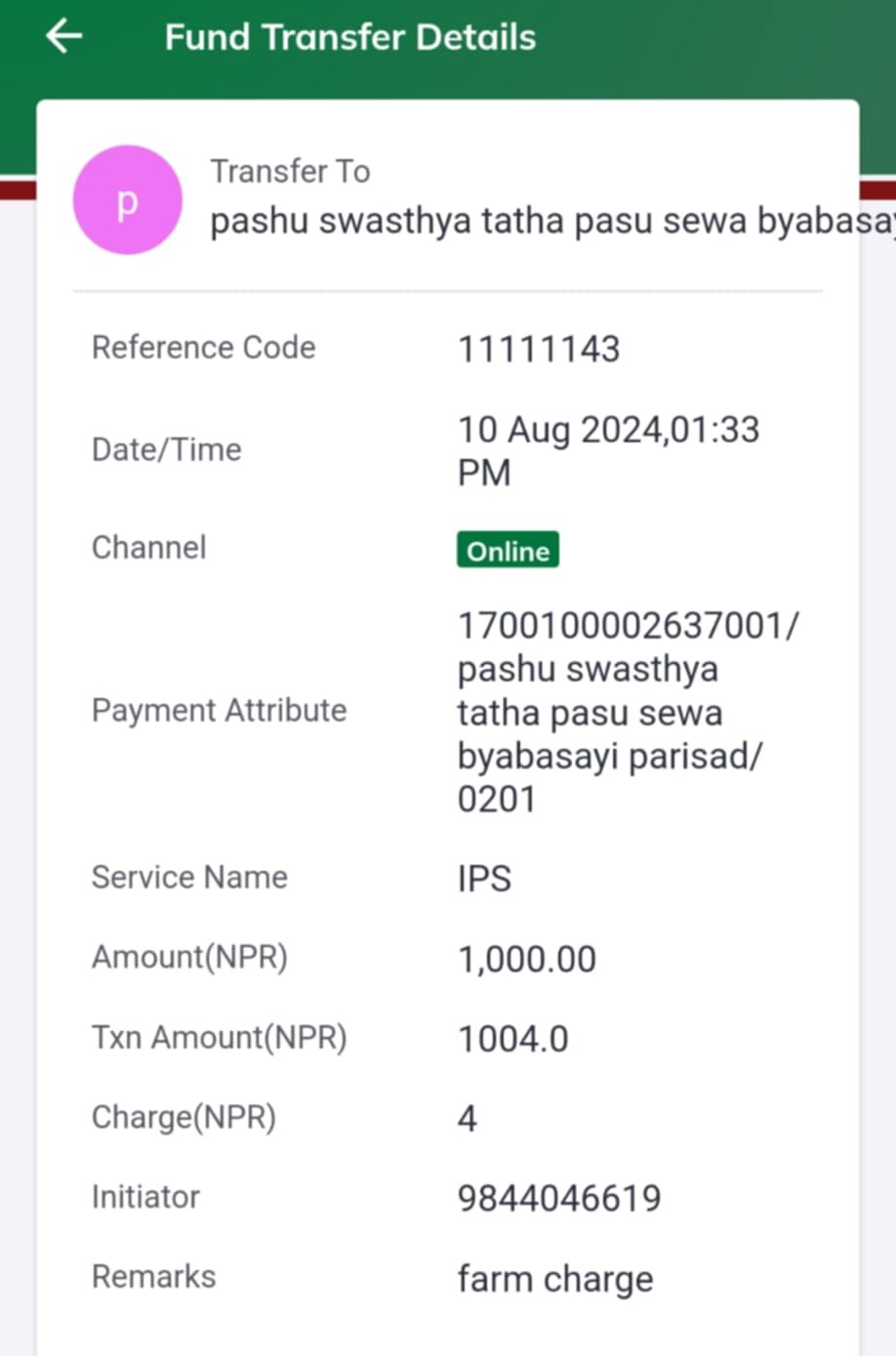Tap the Remarks label

[x=153, y=1277]
